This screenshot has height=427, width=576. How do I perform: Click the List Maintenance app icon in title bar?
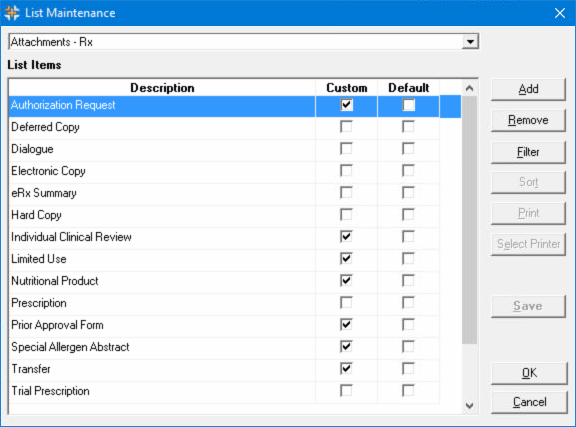pyautogui.click(x=12, y=13)
